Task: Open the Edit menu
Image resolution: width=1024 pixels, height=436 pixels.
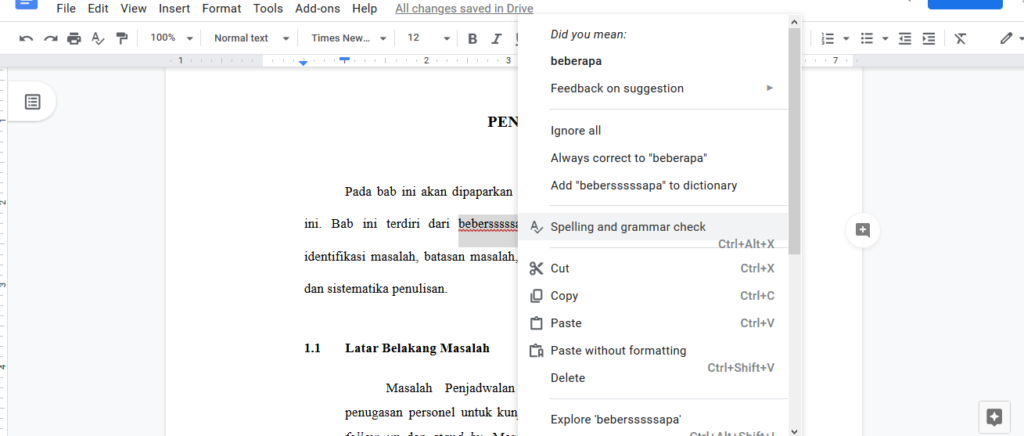Action: point(98,8)
